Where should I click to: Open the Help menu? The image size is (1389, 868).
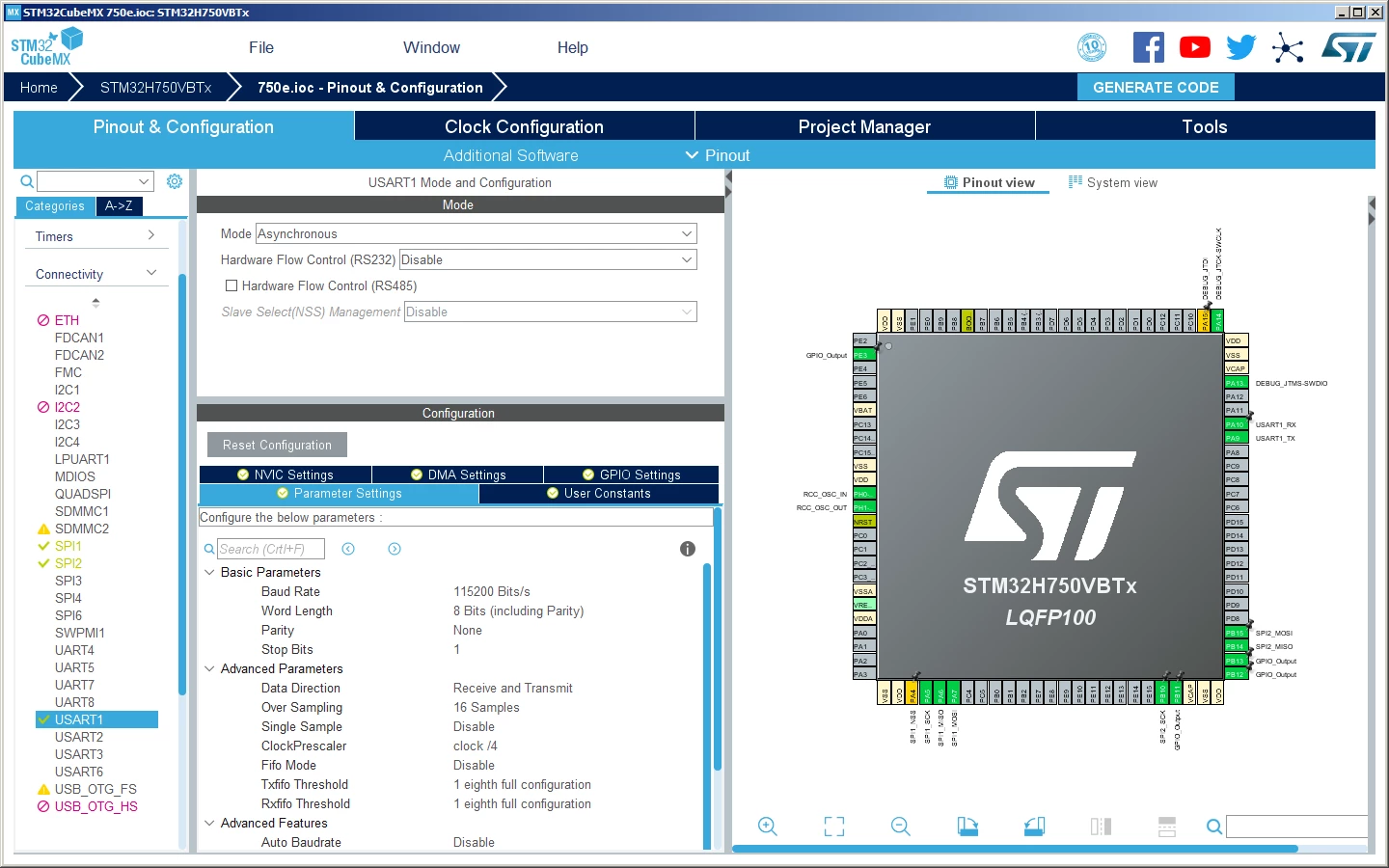573,47
